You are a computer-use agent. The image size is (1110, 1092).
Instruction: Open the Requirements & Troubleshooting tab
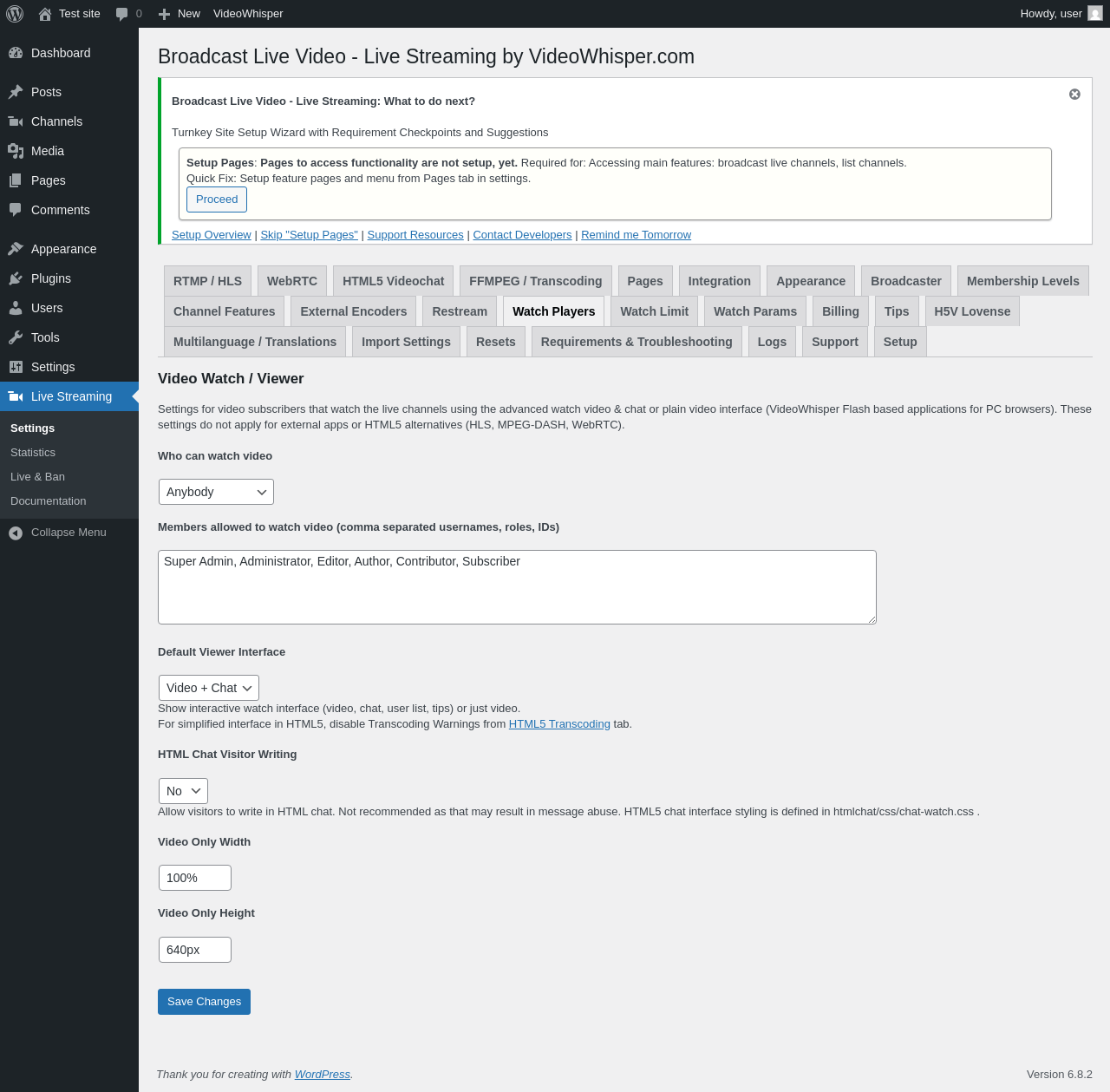637,342
